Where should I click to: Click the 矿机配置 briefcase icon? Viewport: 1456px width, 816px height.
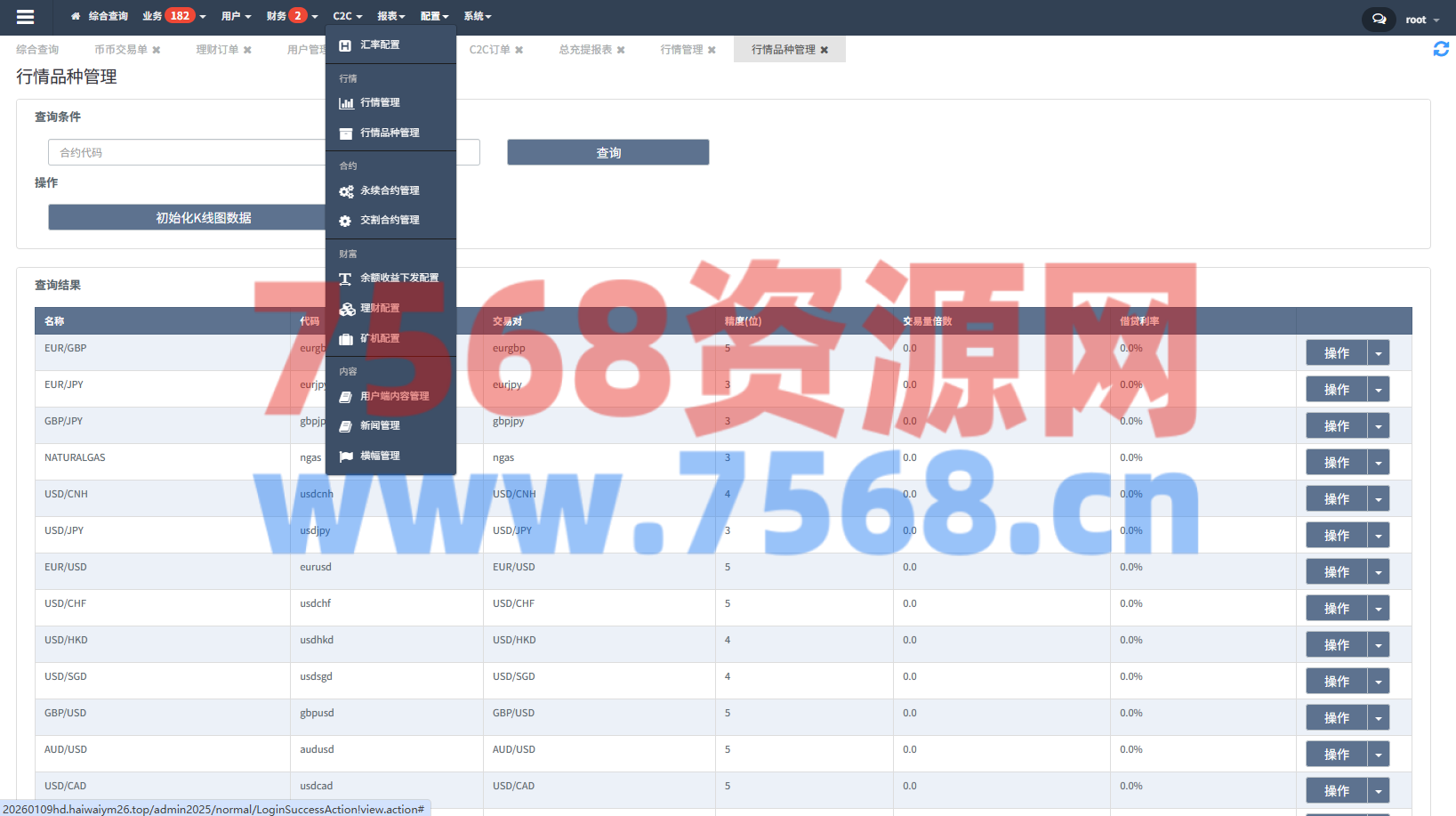pyautogui.click(x=346, y=339)
